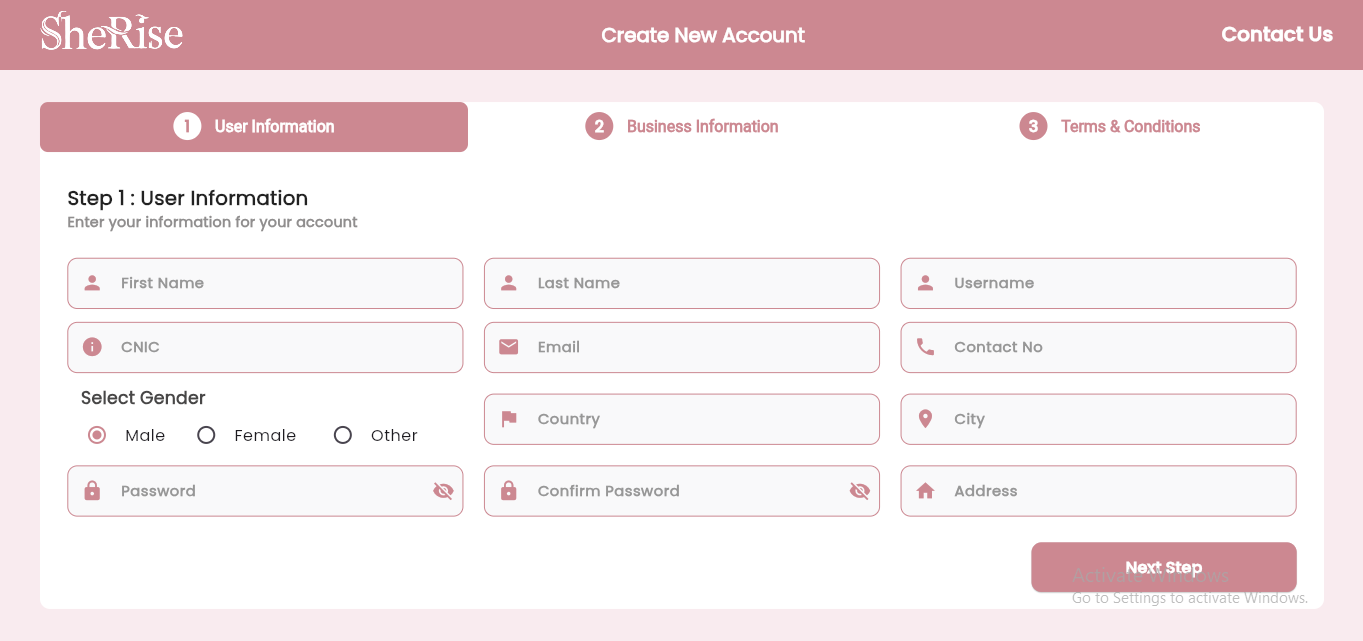
Task: Reveal the Confirm Password text
Action: click(859, 491)
